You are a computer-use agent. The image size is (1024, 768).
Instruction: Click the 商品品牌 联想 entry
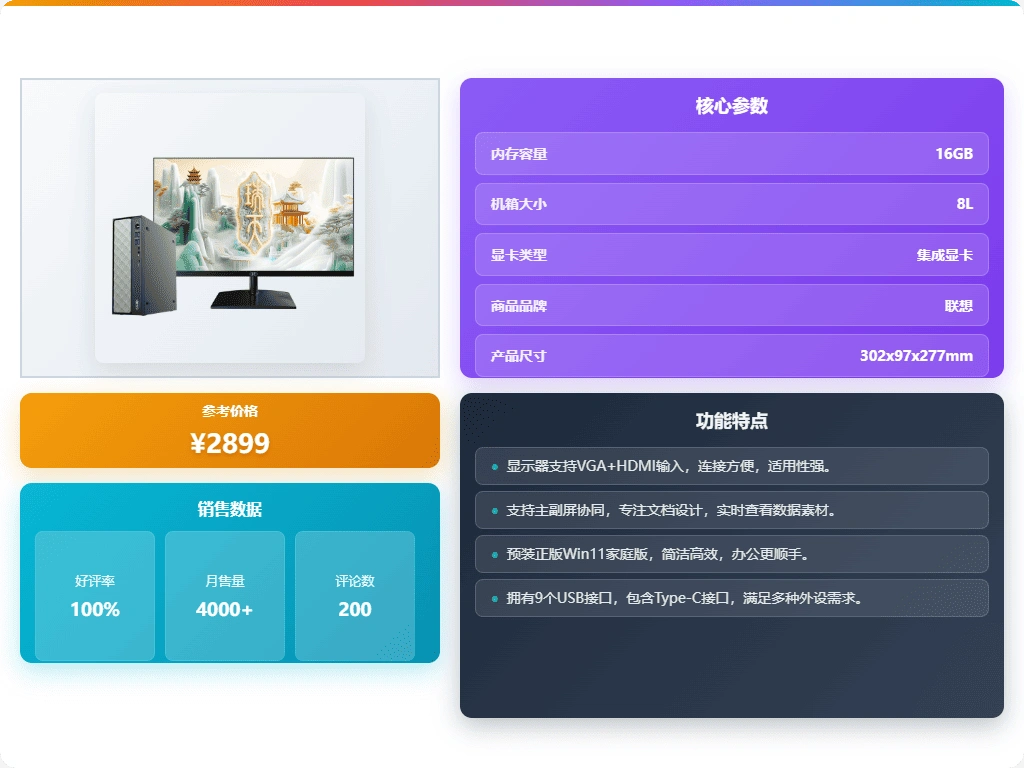(731, 305)
